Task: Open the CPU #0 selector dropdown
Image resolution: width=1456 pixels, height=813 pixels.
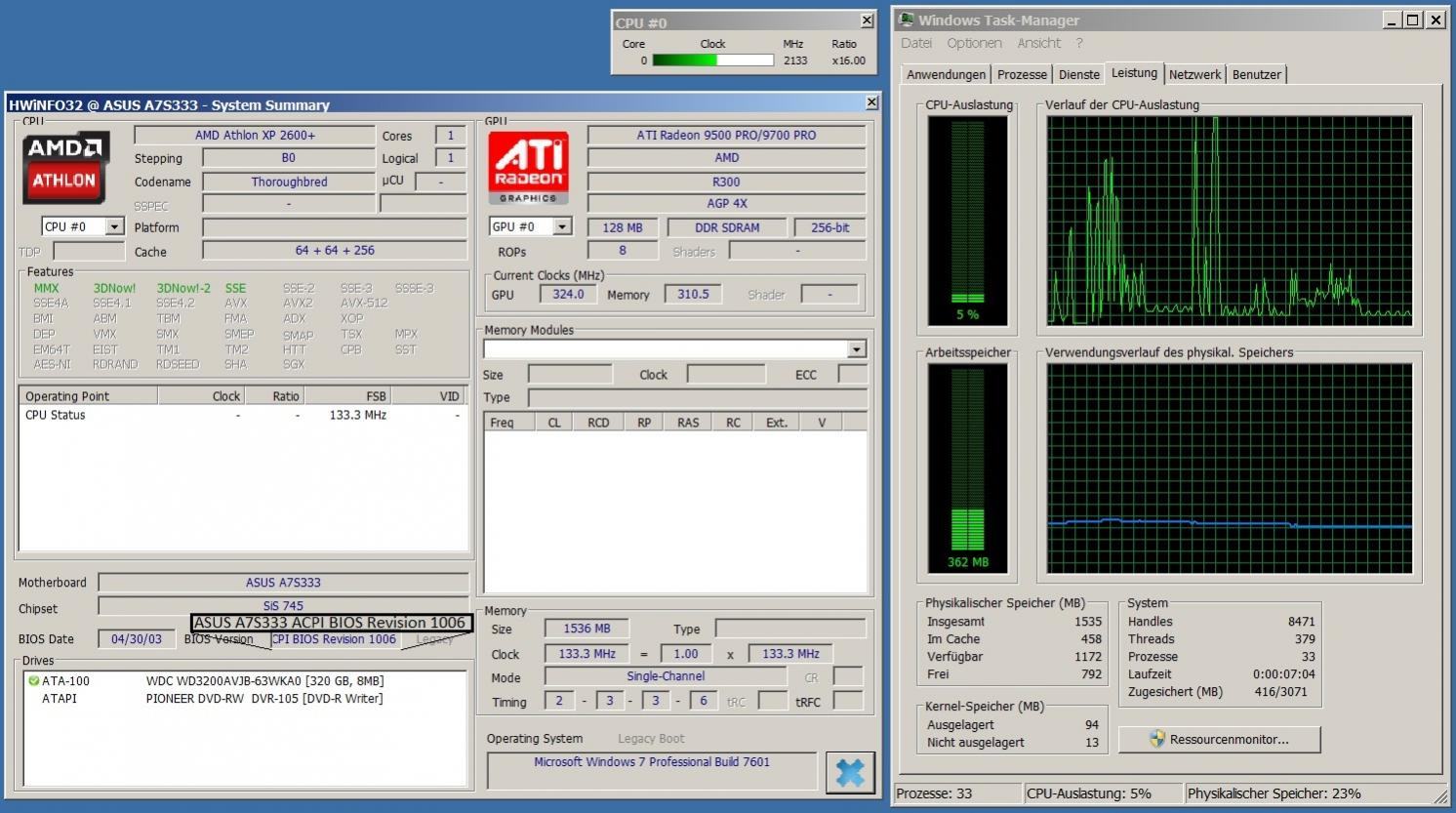Action: click(114, 226)
